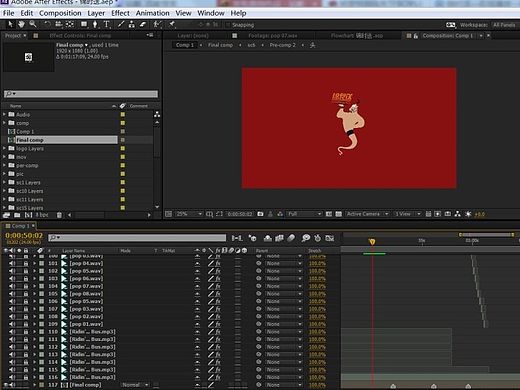Open the Layer menu
The height and width of the screenshot is (390, 520).
click(96, 13)
